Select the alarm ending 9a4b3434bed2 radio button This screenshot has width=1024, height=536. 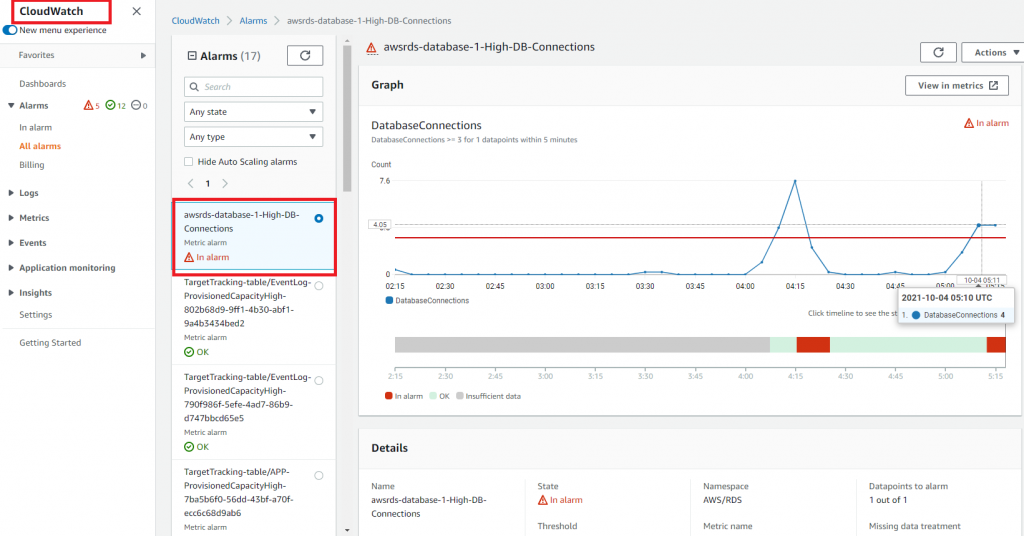click(319, 285)
